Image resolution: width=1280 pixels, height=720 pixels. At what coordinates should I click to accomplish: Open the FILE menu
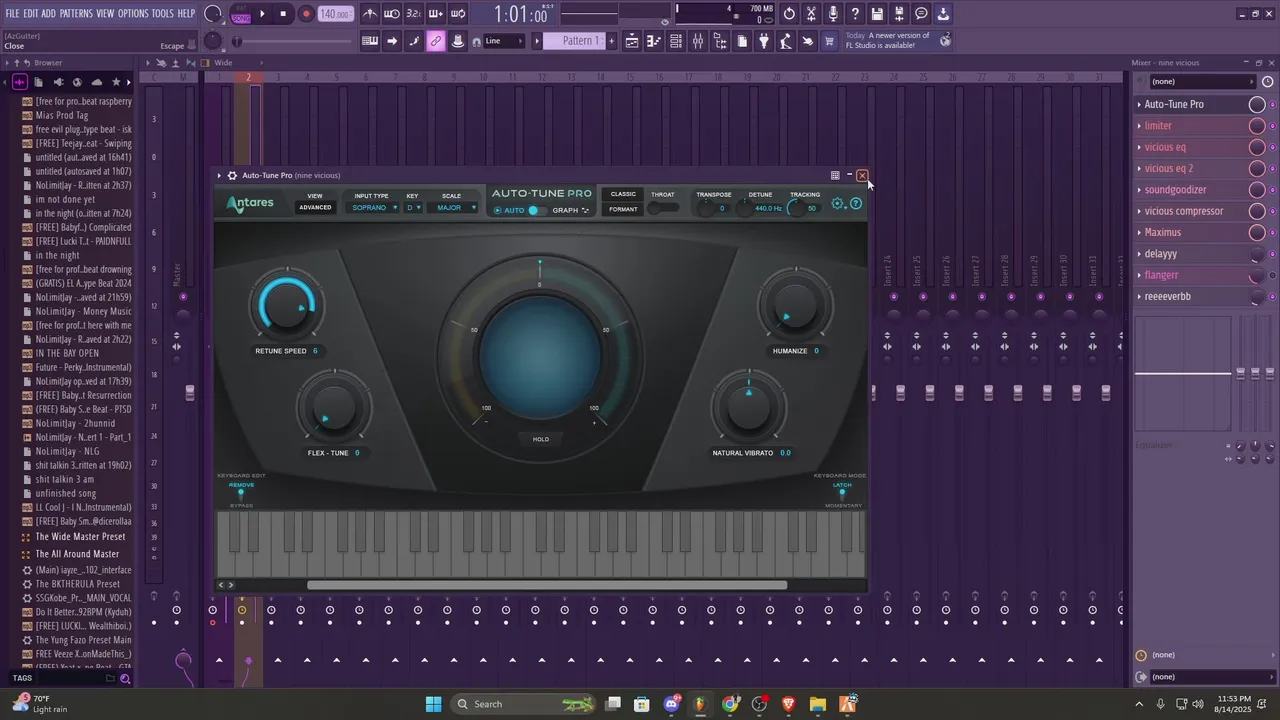point(12,14)
